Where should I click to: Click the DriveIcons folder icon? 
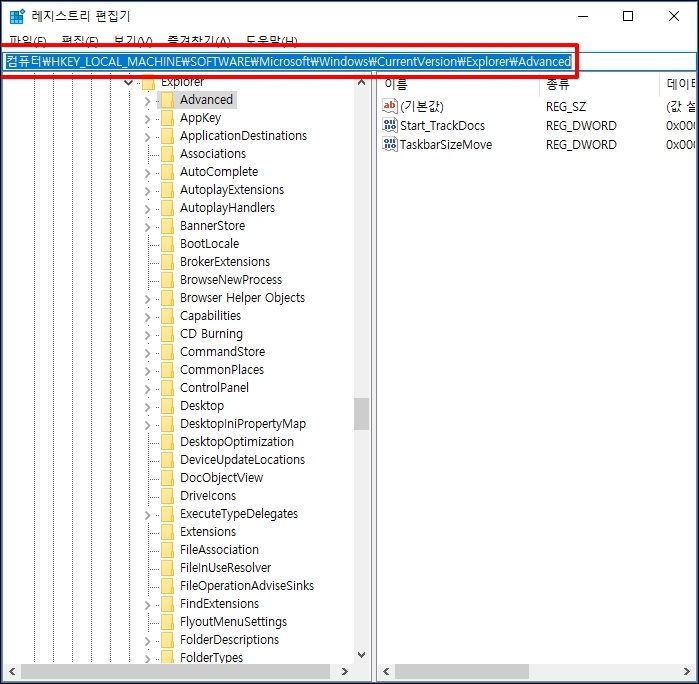167,496
